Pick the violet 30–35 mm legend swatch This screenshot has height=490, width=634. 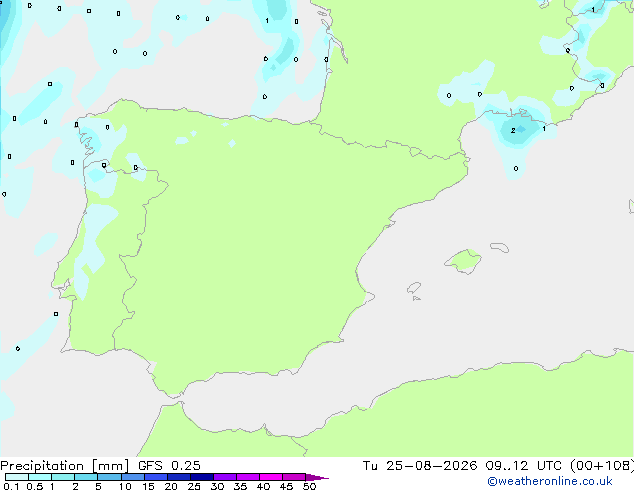click(x=225, y=477)
